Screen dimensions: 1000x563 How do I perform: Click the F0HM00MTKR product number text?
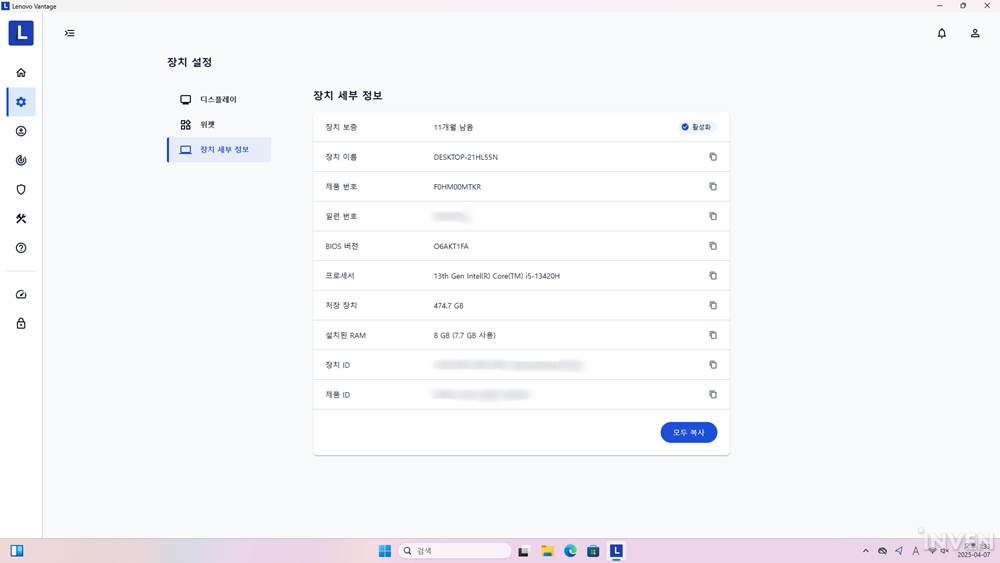tap(457, 187)
